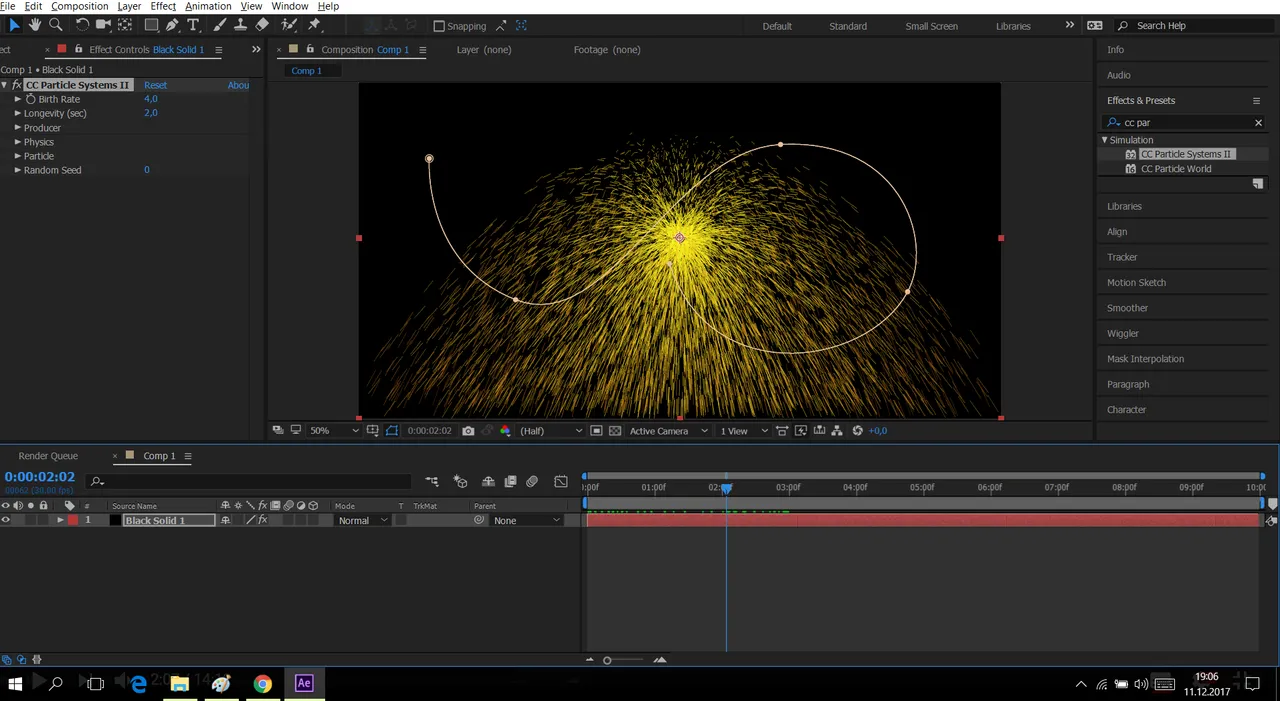Click the After Effects taskbar icon
This screenshot has width=1280, height=701.
304,684
